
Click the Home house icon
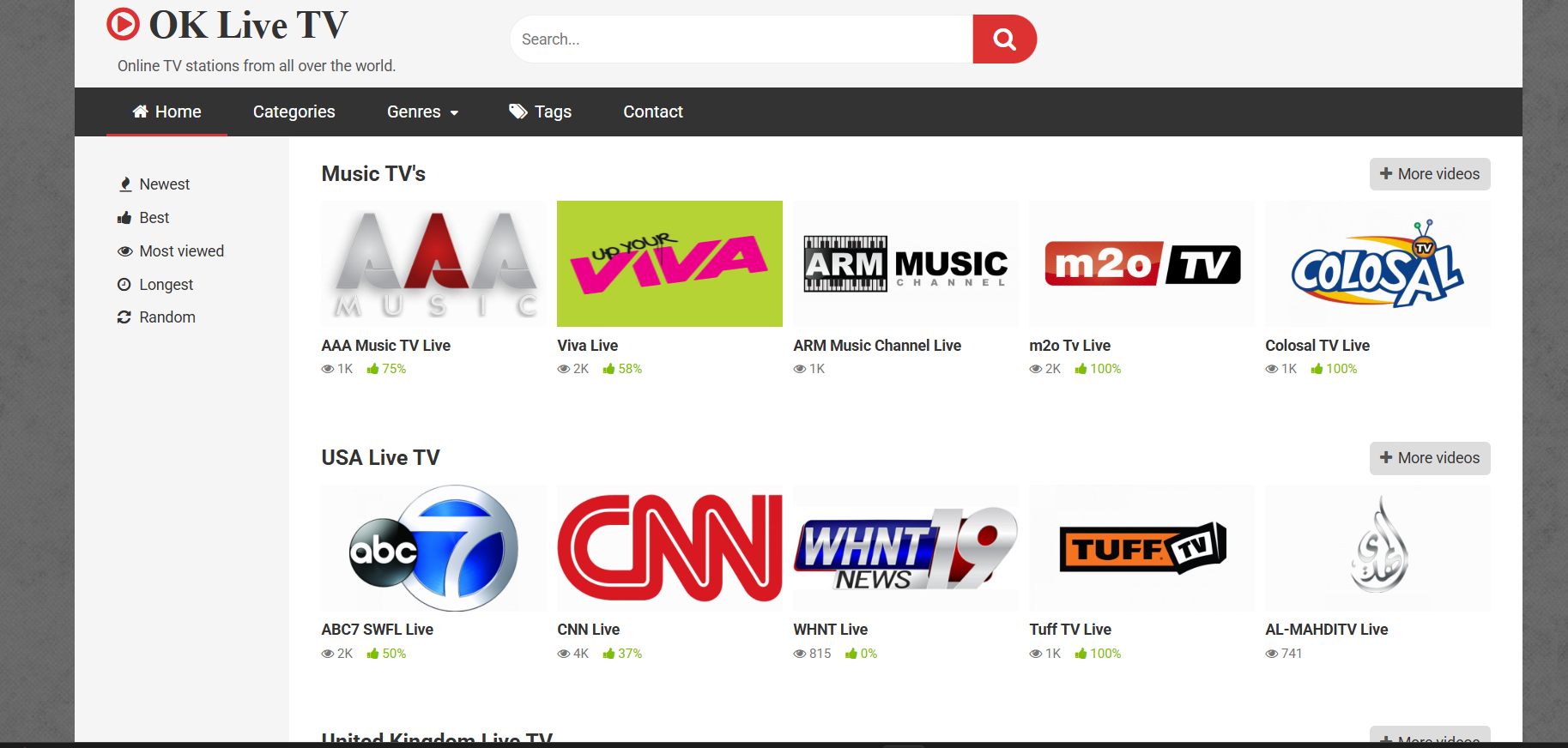(141, 112)
